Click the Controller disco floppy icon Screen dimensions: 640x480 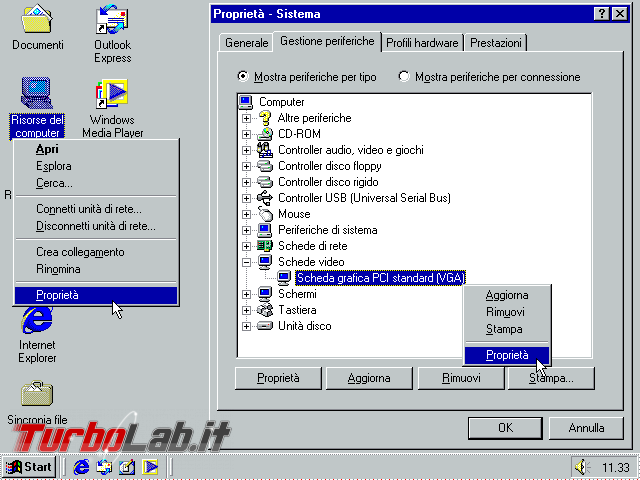click(x=264, y=166)
